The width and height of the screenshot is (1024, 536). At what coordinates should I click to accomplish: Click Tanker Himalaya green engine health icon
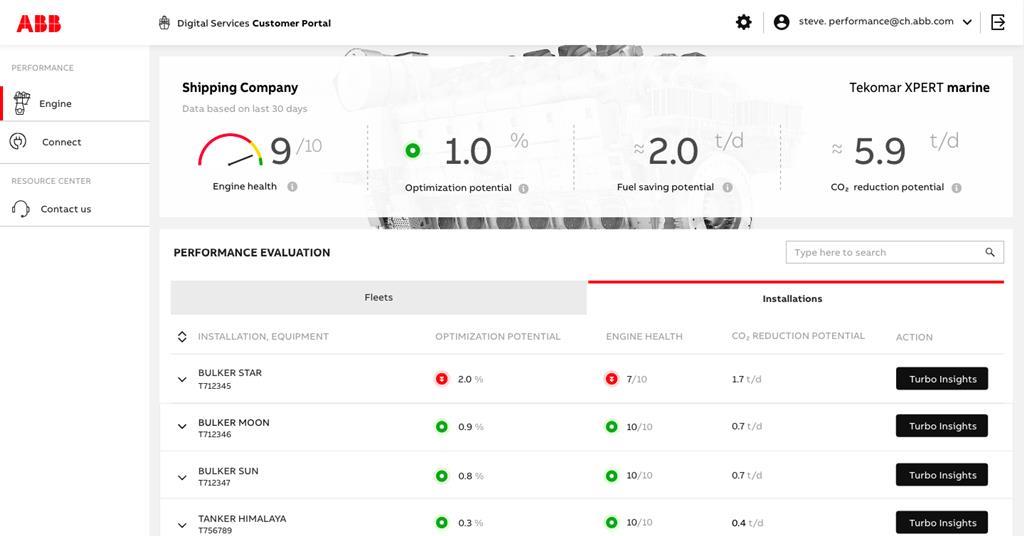coord(611,522)
